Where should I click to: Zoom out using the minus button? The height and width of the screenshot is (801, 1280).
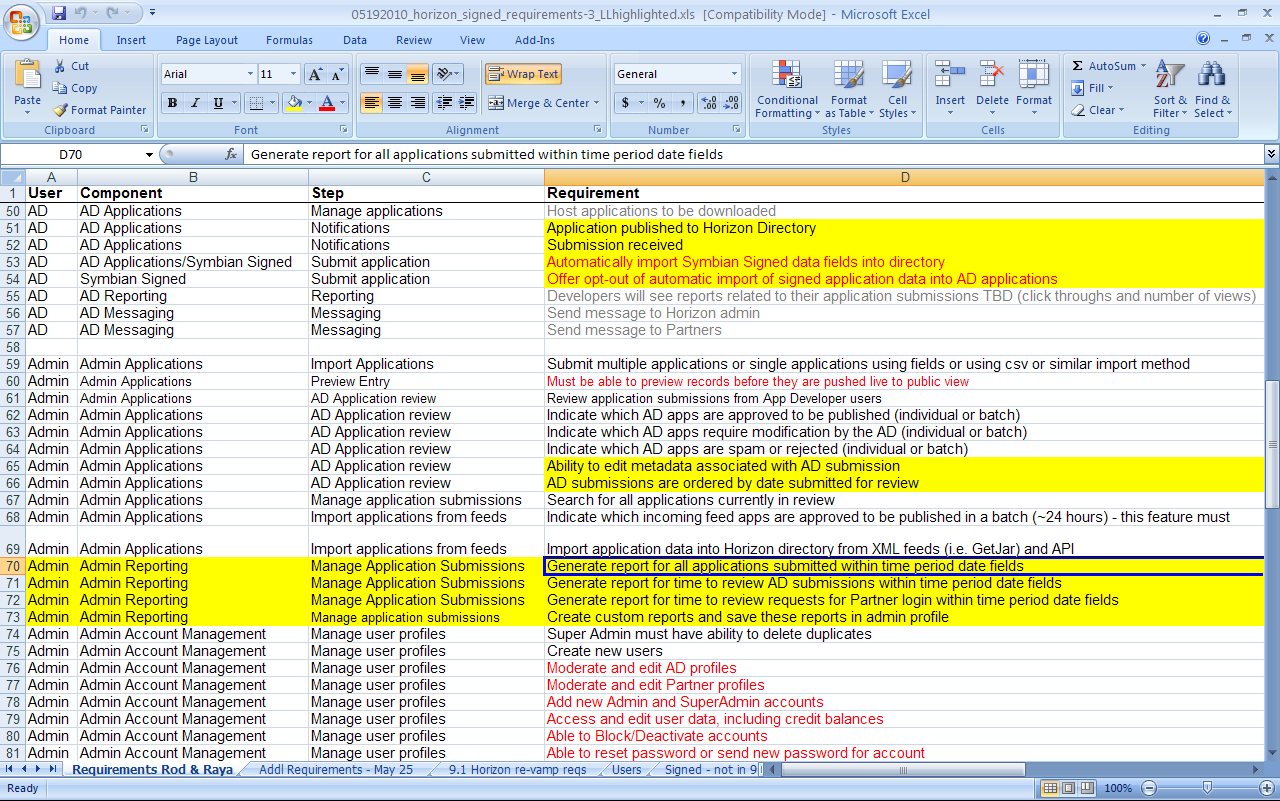coord(1149,788)
